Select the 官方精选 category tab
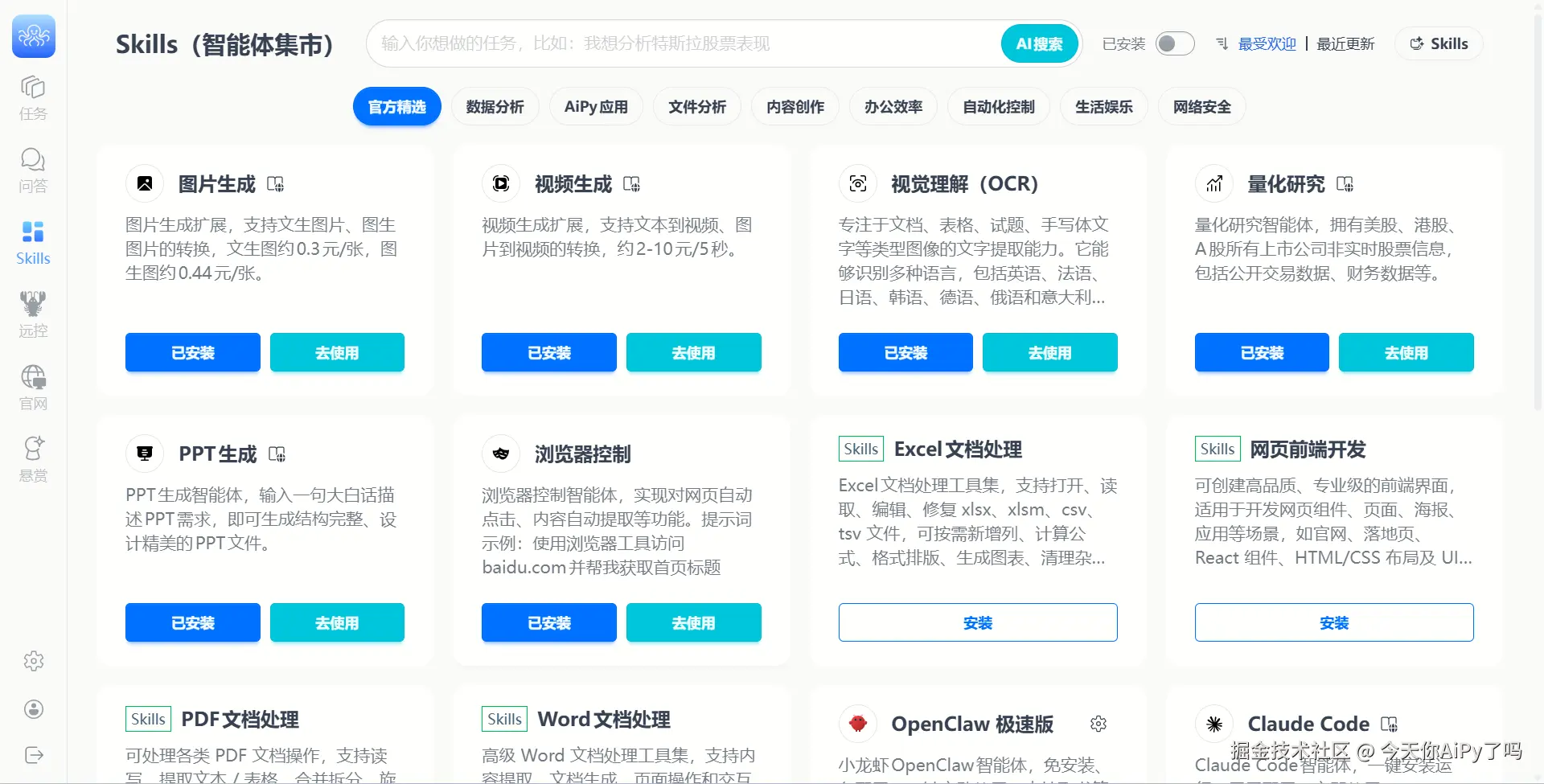Screen dimensions: 1544x784 pyautogui.click(x=397, y=107)
